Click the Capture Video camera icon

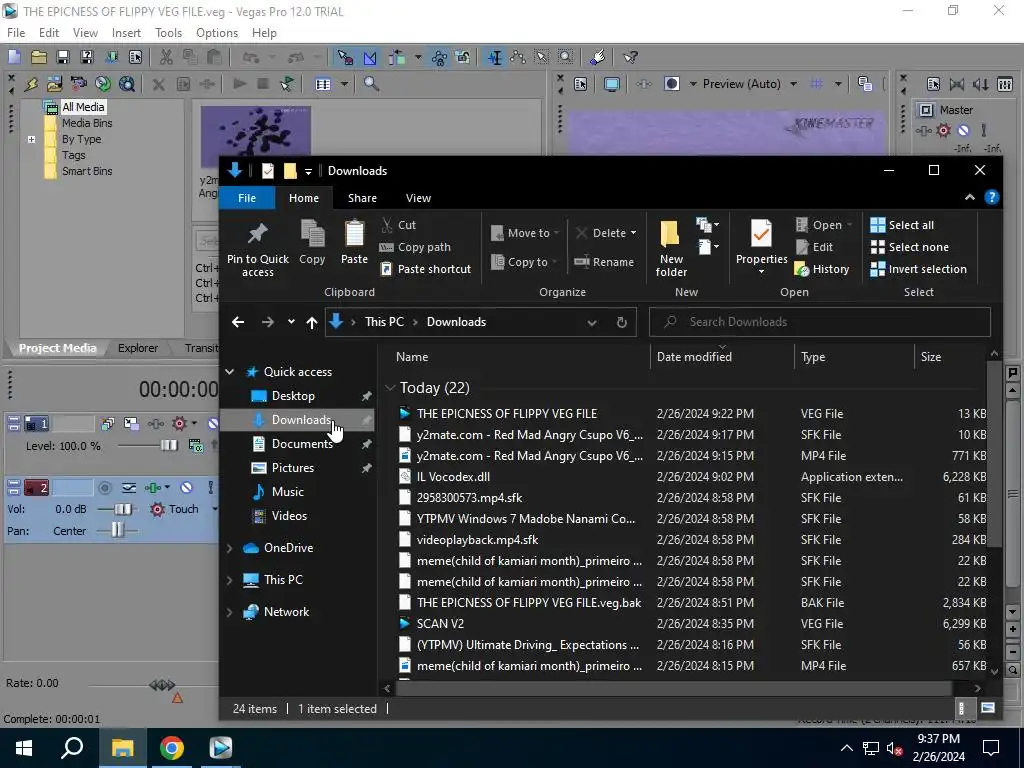coord(78,84)
